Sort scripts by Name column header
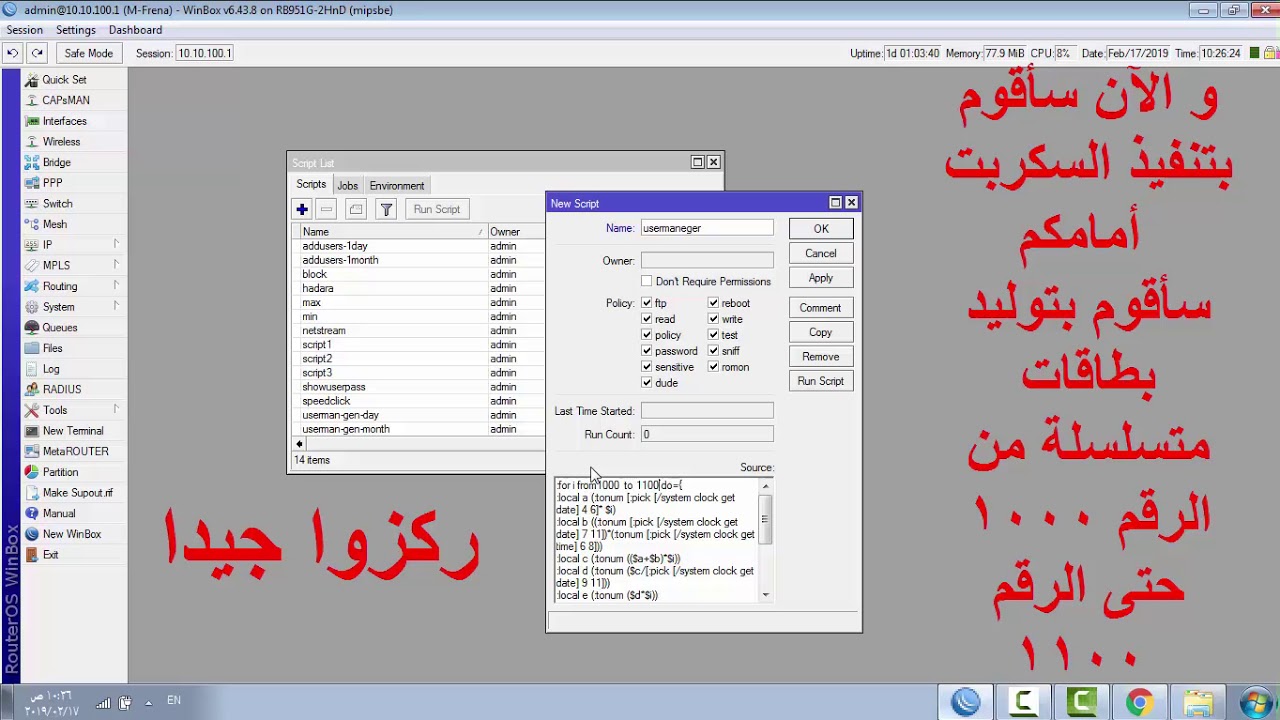This screenshot has height=720, width=1280. click(392, 232)
